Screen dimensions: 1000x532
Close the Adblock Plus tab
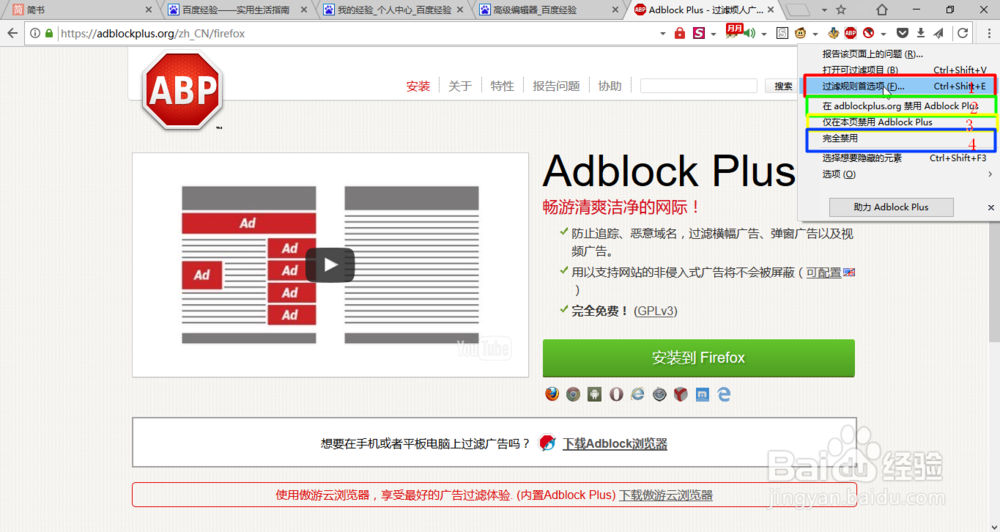[x=771, y=10]
